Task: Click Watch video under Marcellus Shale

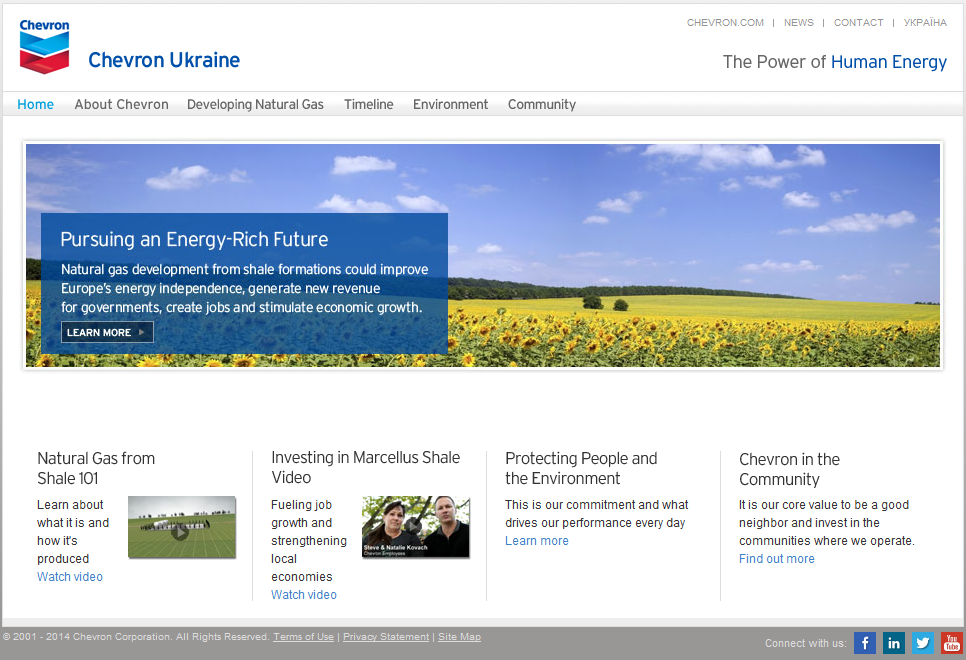Action: click(x=304, y=595)
